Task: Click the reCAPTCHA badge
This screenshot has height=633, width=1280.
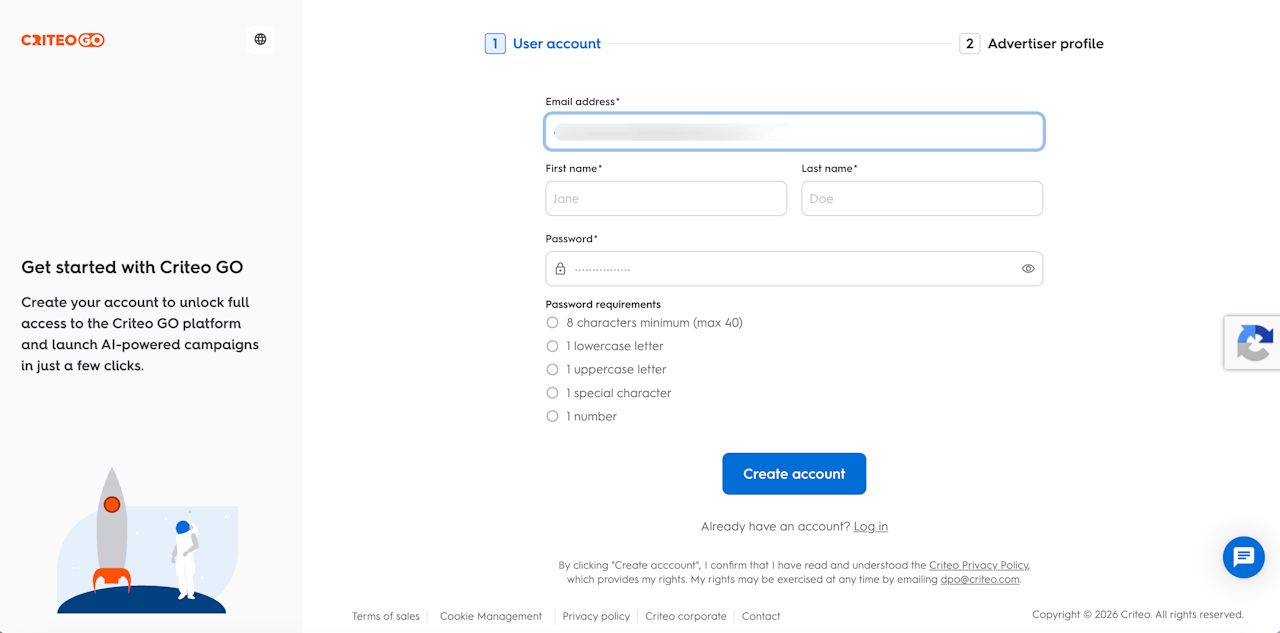Action: (1253, 343)
